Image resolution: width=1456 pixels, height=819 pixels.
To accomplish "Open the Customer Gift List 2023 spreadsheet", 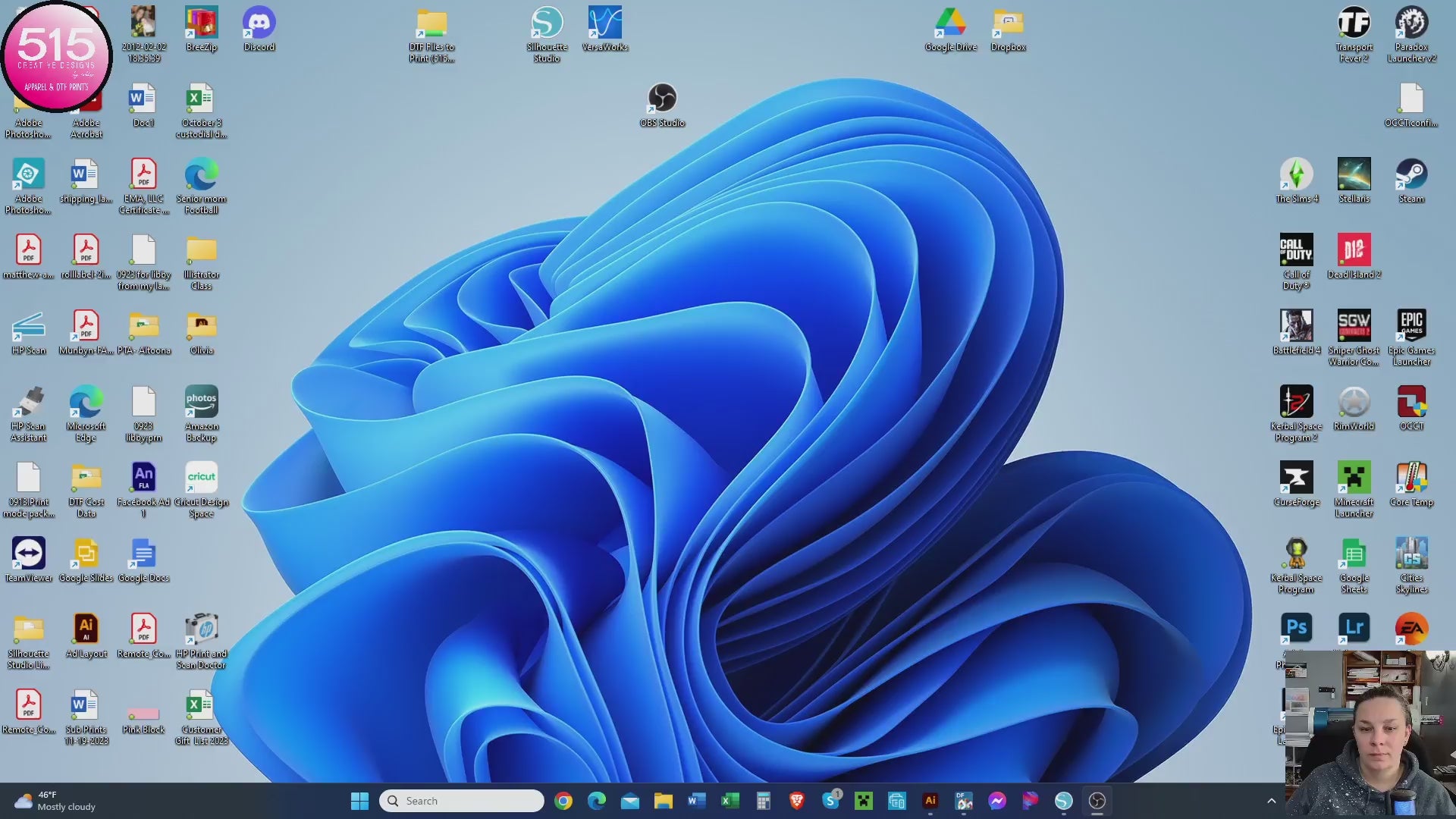I will [201, 706].
